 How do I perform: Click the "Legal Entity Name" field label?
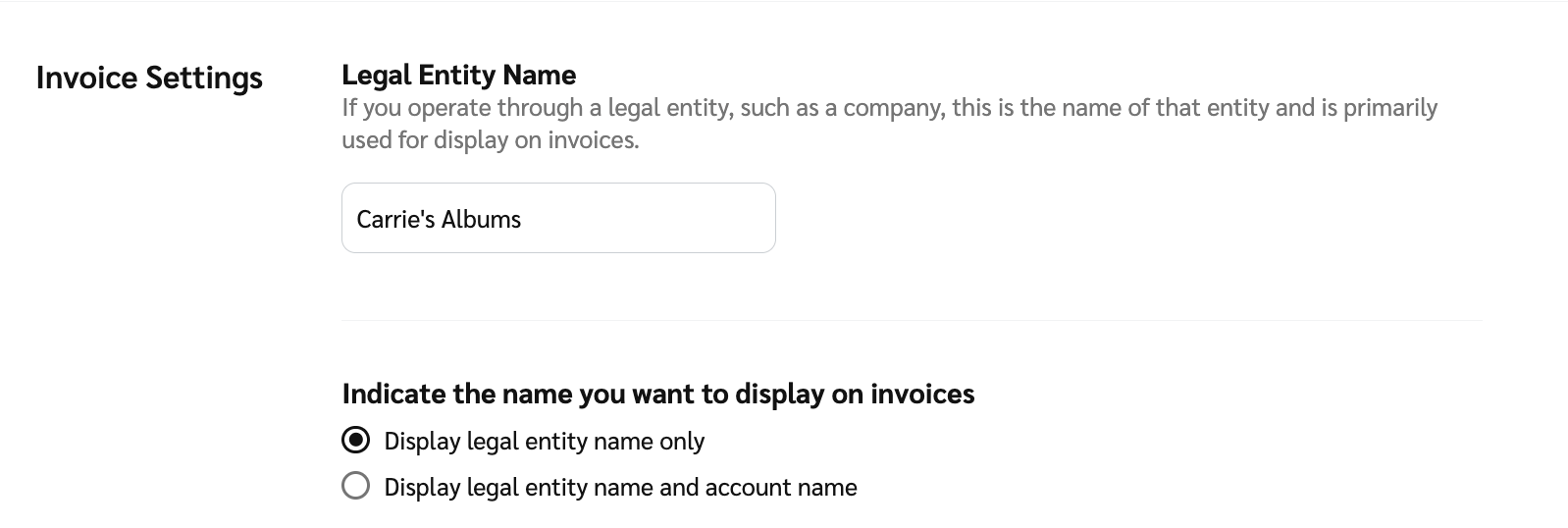click(x=458, y=75)
